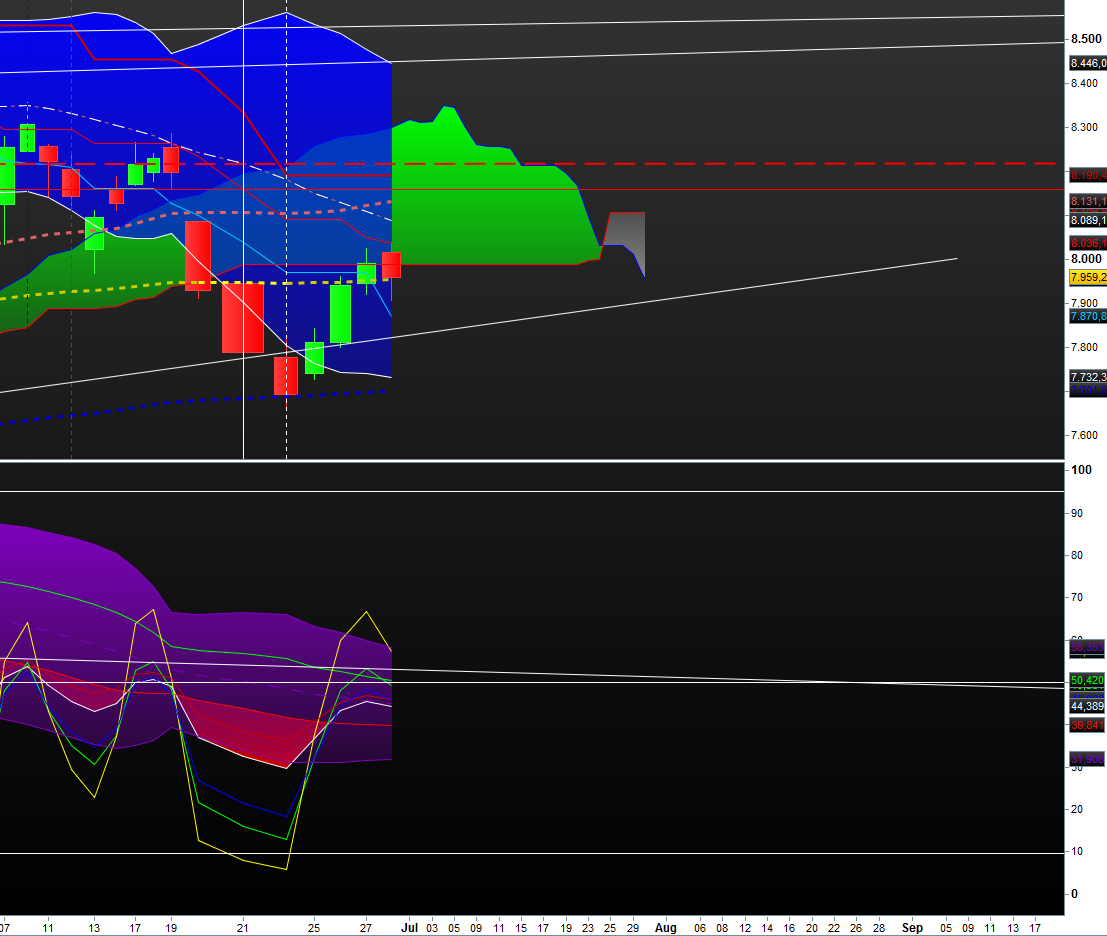The width and height of the screenshot is (1107, 936).
Task: Click the 8.400 price axis label
Action: coord(1084,83)
